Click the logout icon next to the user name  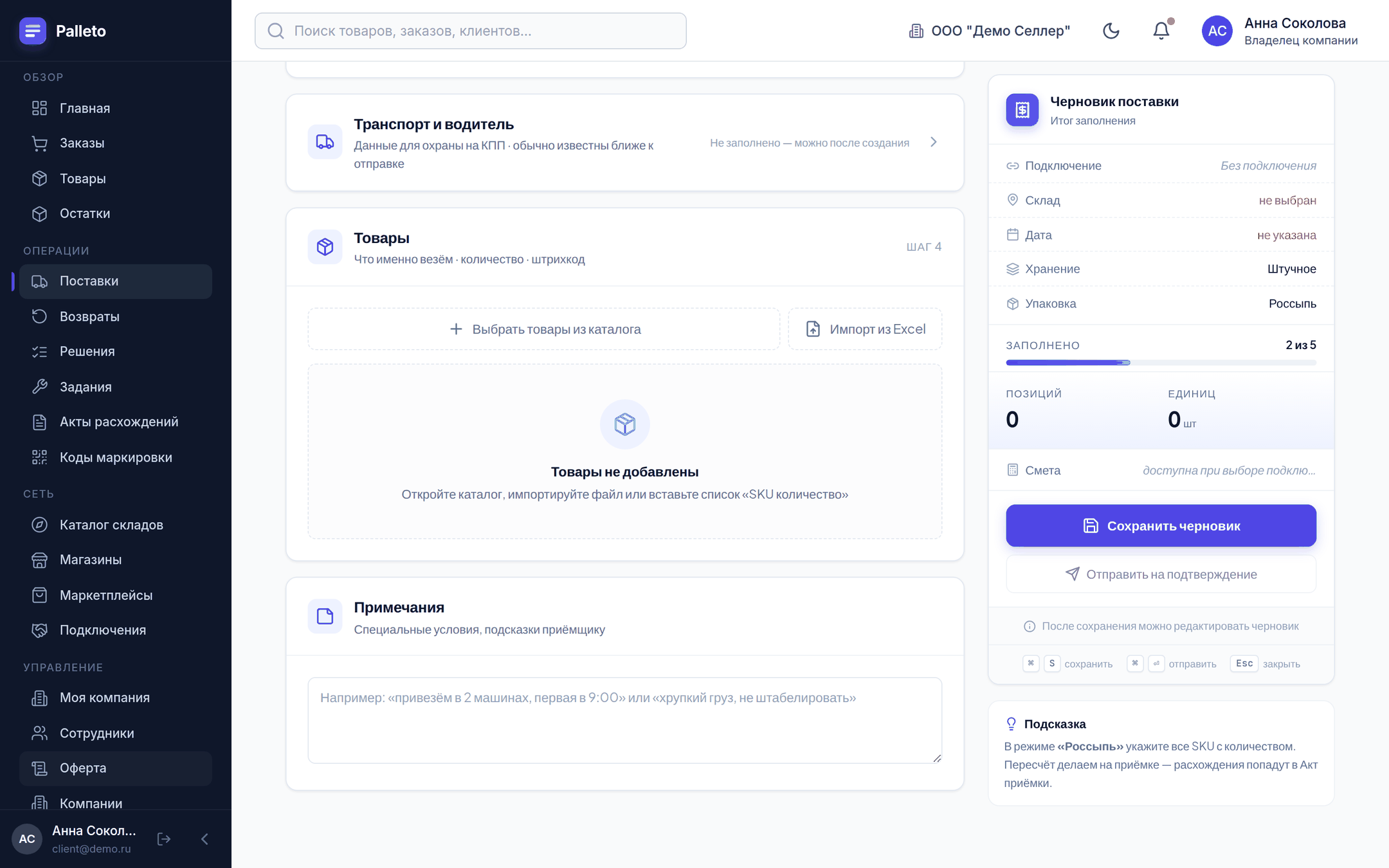[164, 838]
